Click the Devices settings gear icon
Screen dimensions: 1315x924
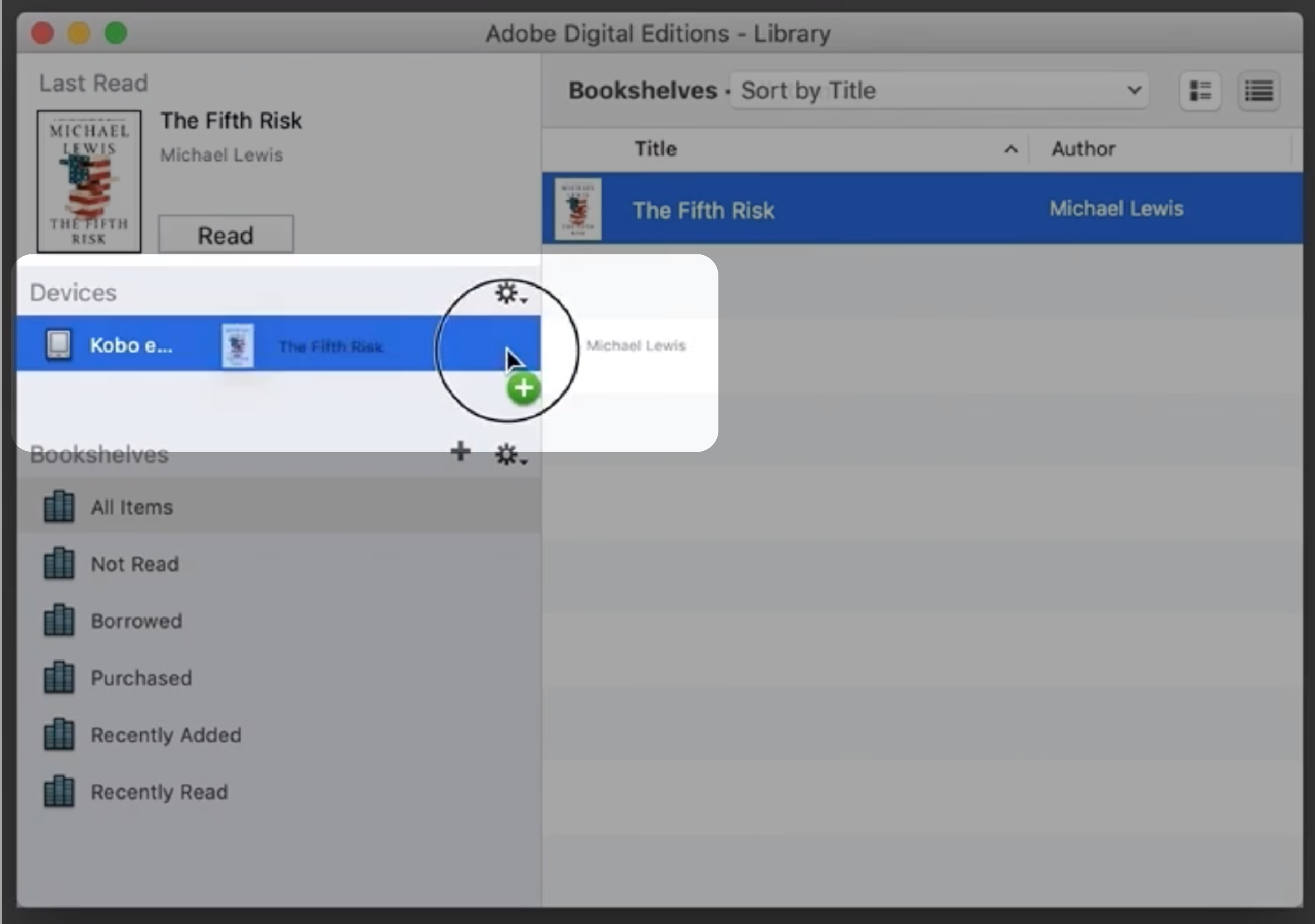(x=507, y=293)
